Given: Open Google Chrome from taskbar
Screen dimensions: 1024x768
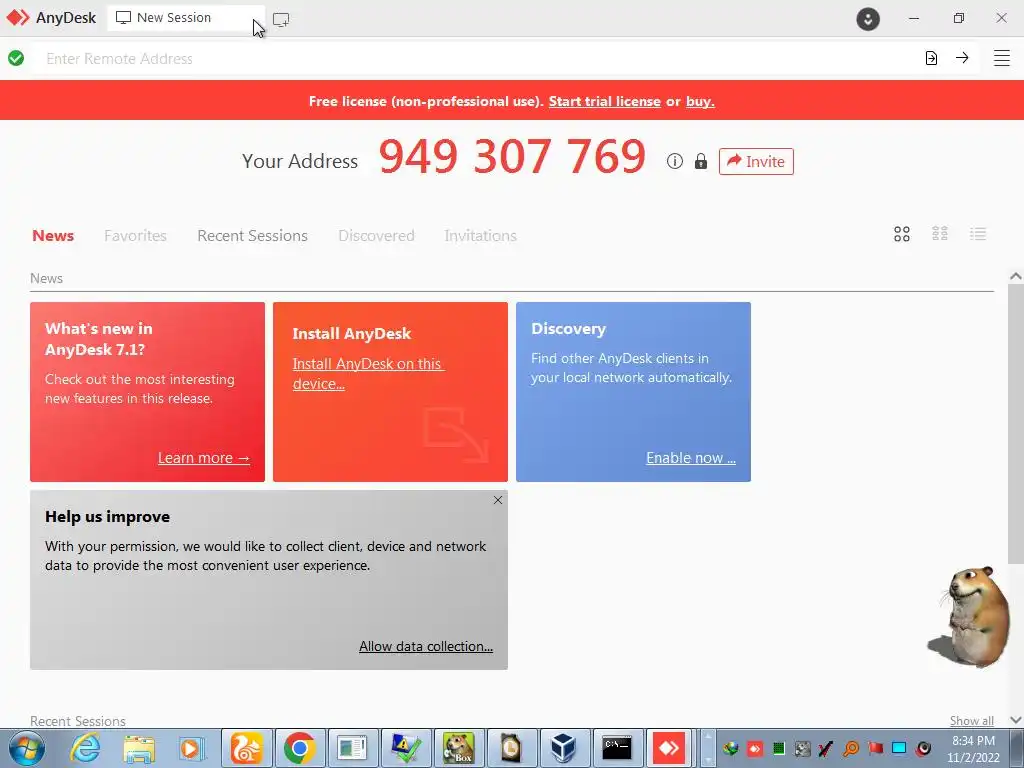Looking at the screenshot, I should pyautogui.click(x=300, y=748).
